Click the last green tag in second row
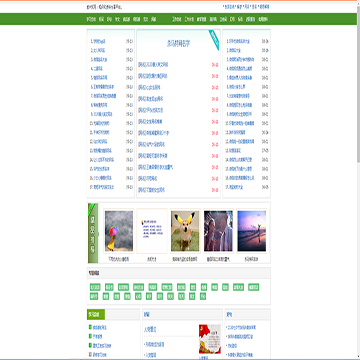 click(x=203, y=296)
